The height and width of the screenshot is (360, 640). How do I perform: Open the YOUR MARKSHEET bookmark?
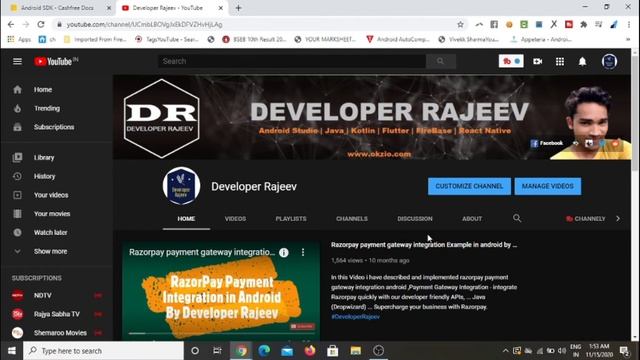[x=325, y=39]
